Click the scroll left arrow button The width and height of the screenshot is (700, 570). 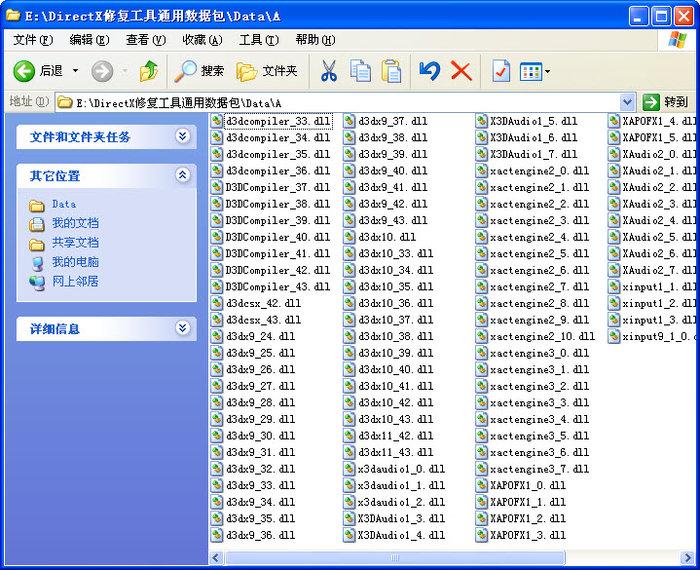tap(217, 558)
